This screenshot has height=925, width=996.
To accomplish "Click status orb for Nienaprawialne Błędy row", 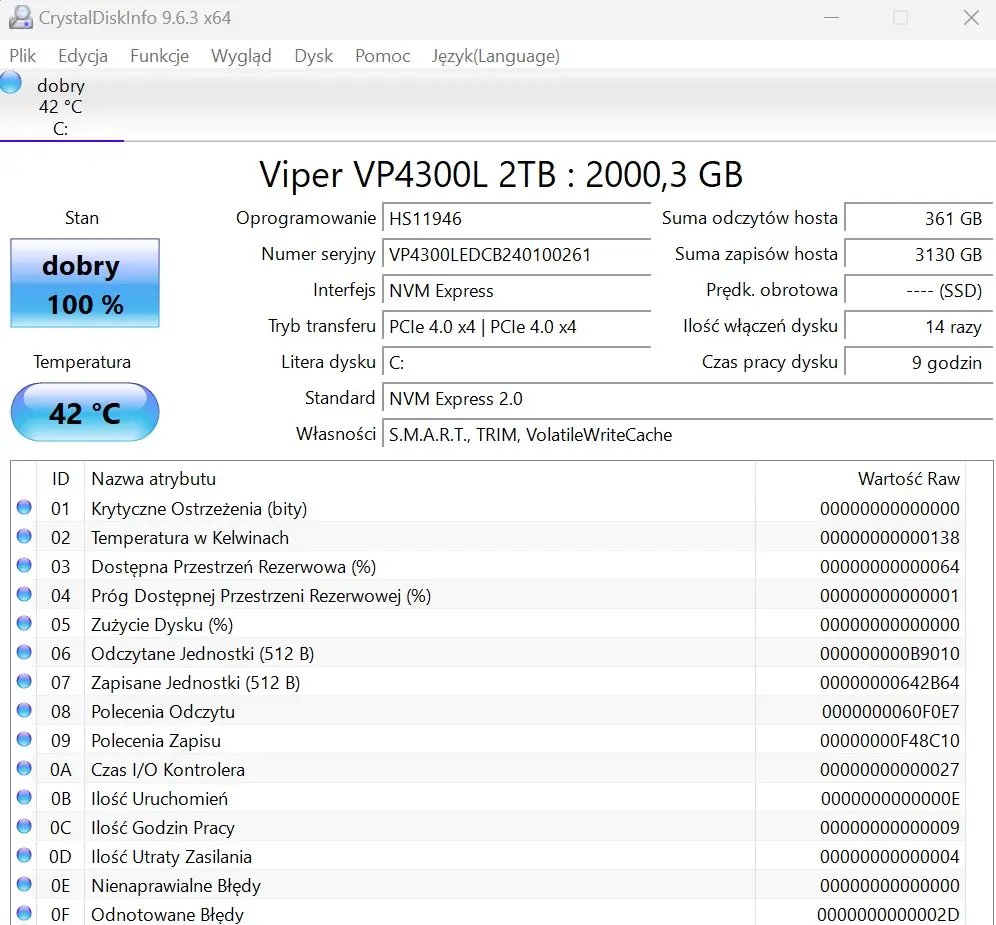I will click(x=24, y=885).
